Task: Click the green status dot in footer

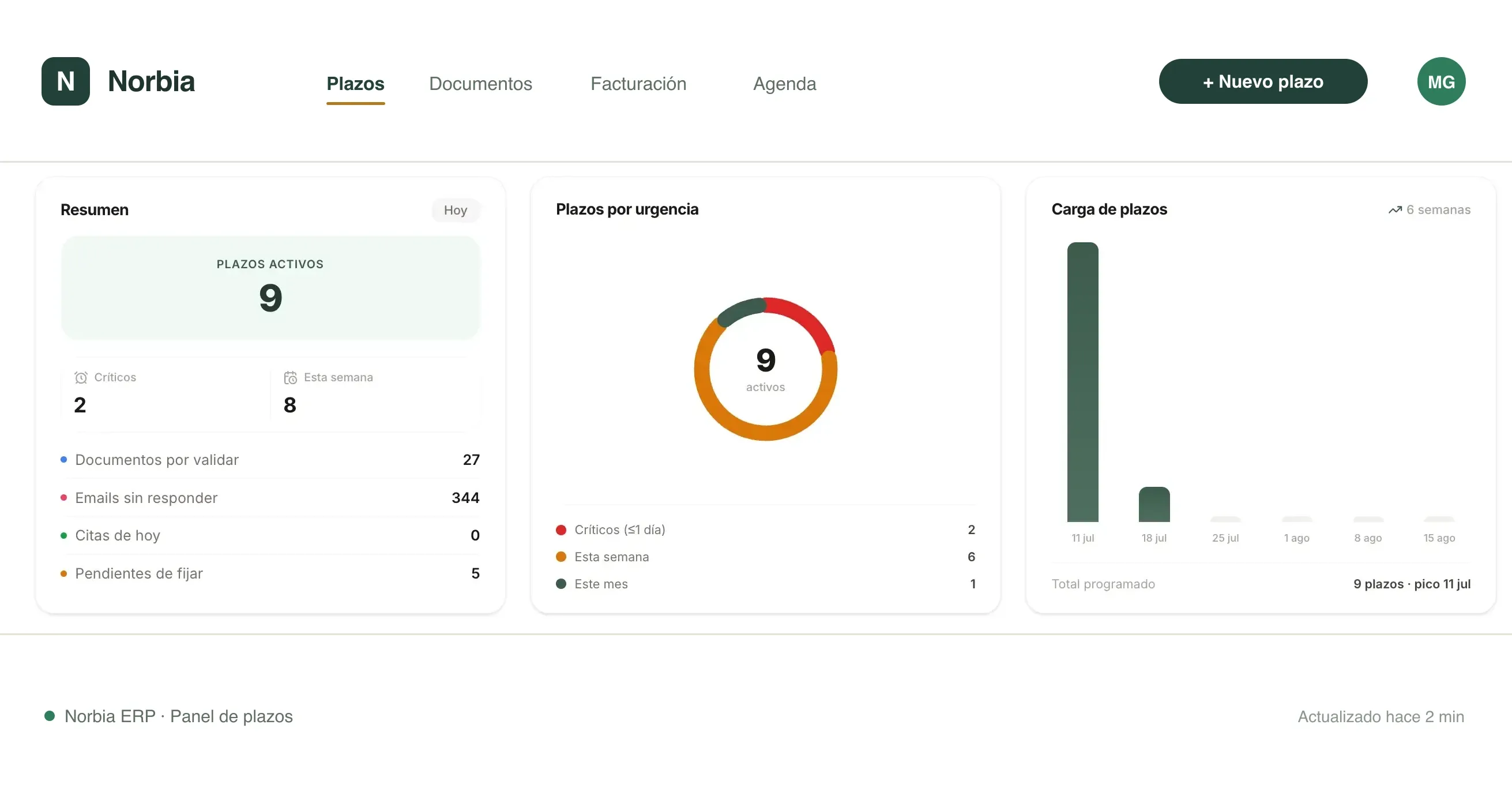Action: tap(50, 716)
